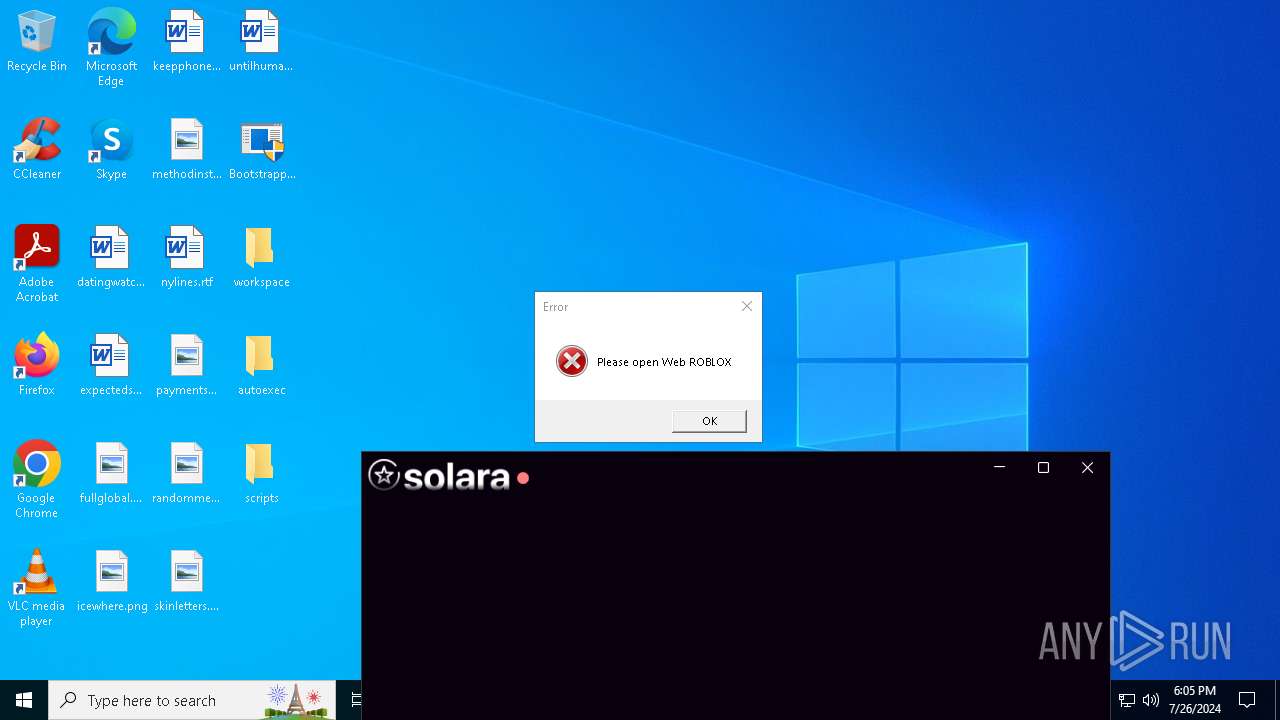Viewport: 1280px width, 720px height.
Task: Open the taskbar clock showing 6:05 PM
Action: coord(1194,700)
